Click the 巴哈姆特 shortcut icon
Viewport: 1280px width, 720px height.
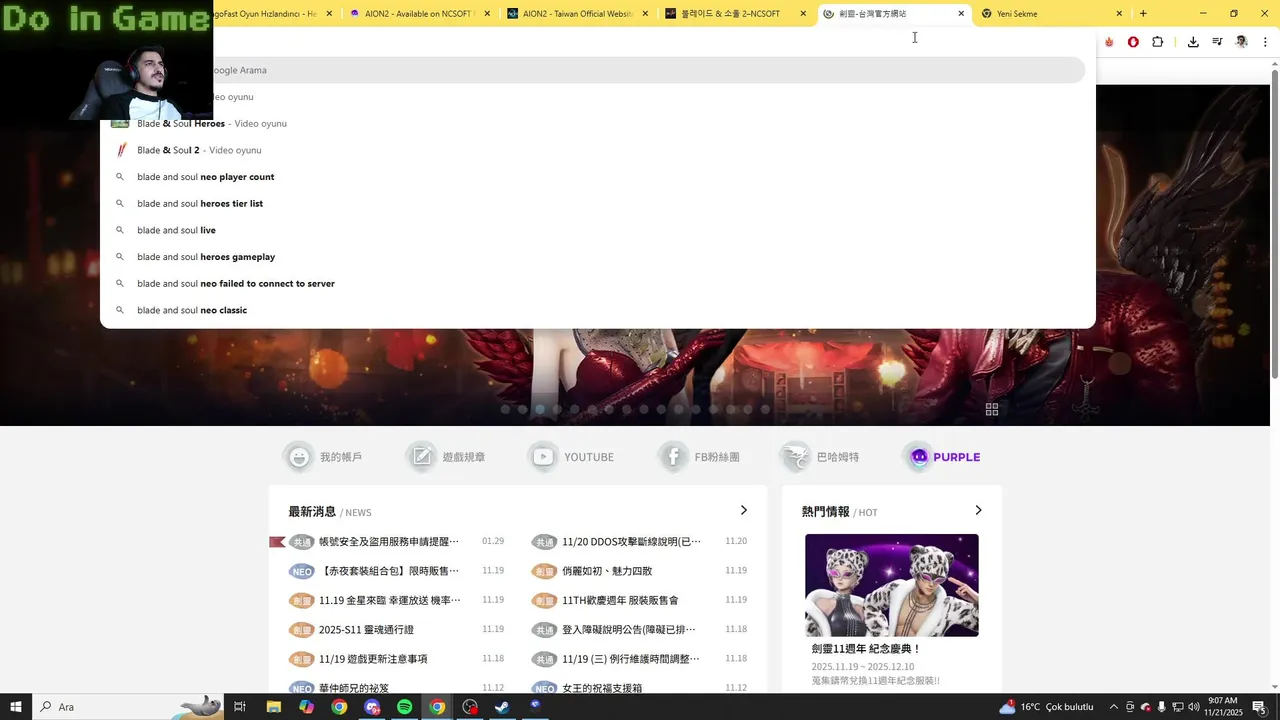(x=796, y=457)
